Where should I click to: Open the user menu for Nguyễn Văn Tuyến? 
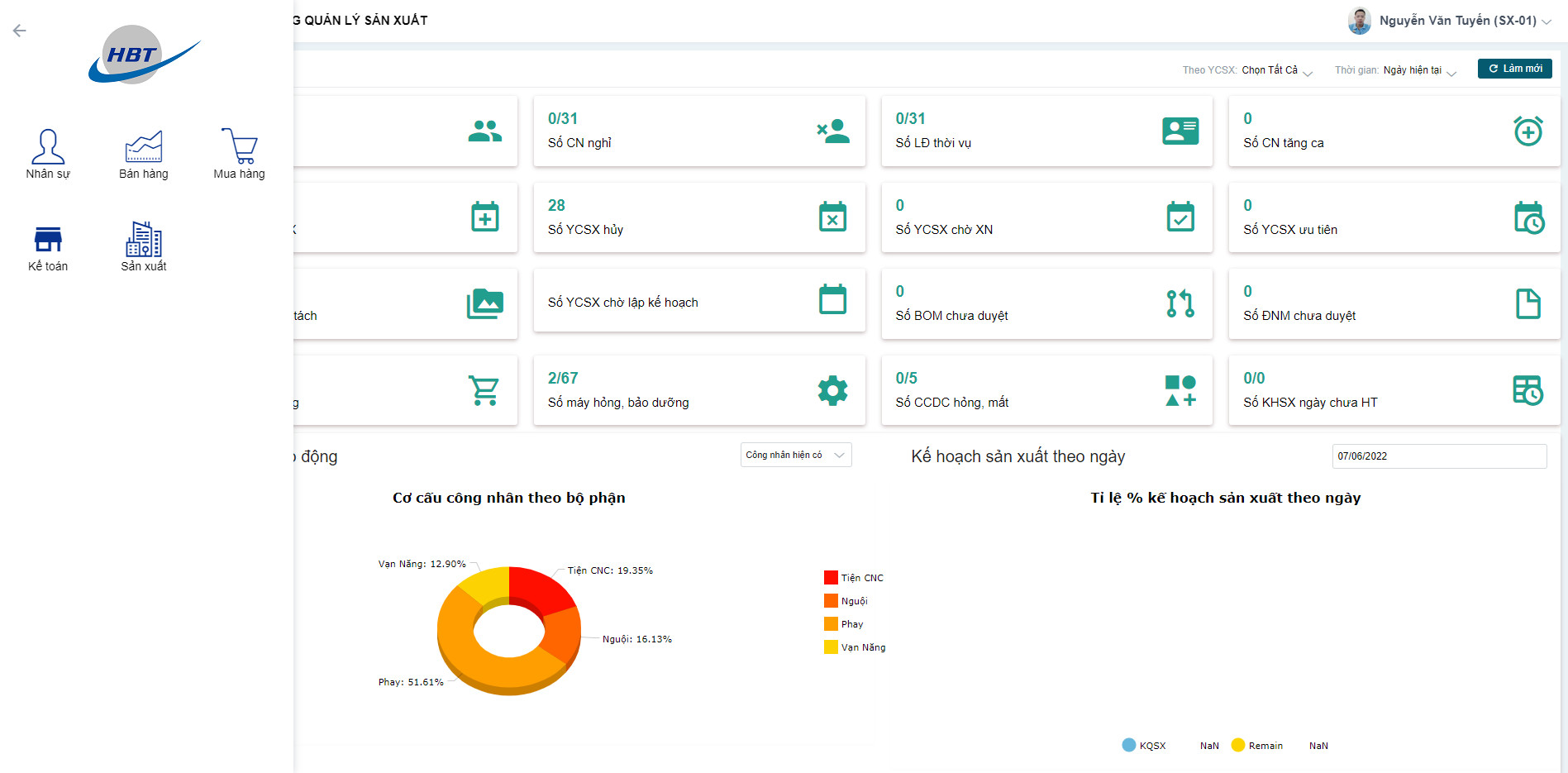coord(1453,20)
